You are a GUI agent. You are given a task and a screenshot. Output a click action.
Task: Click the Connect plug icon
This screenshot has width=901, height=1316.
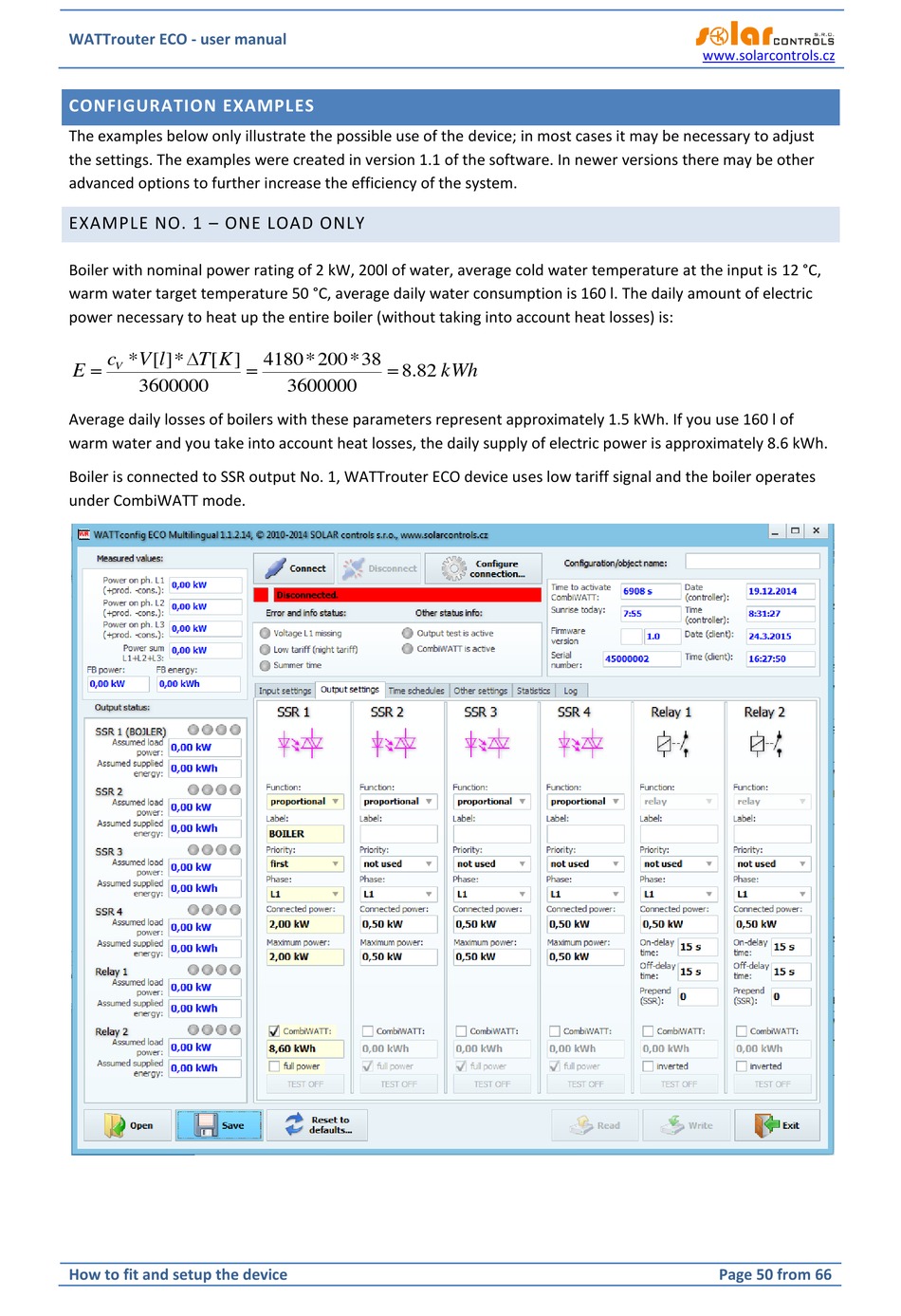(275, 568)
